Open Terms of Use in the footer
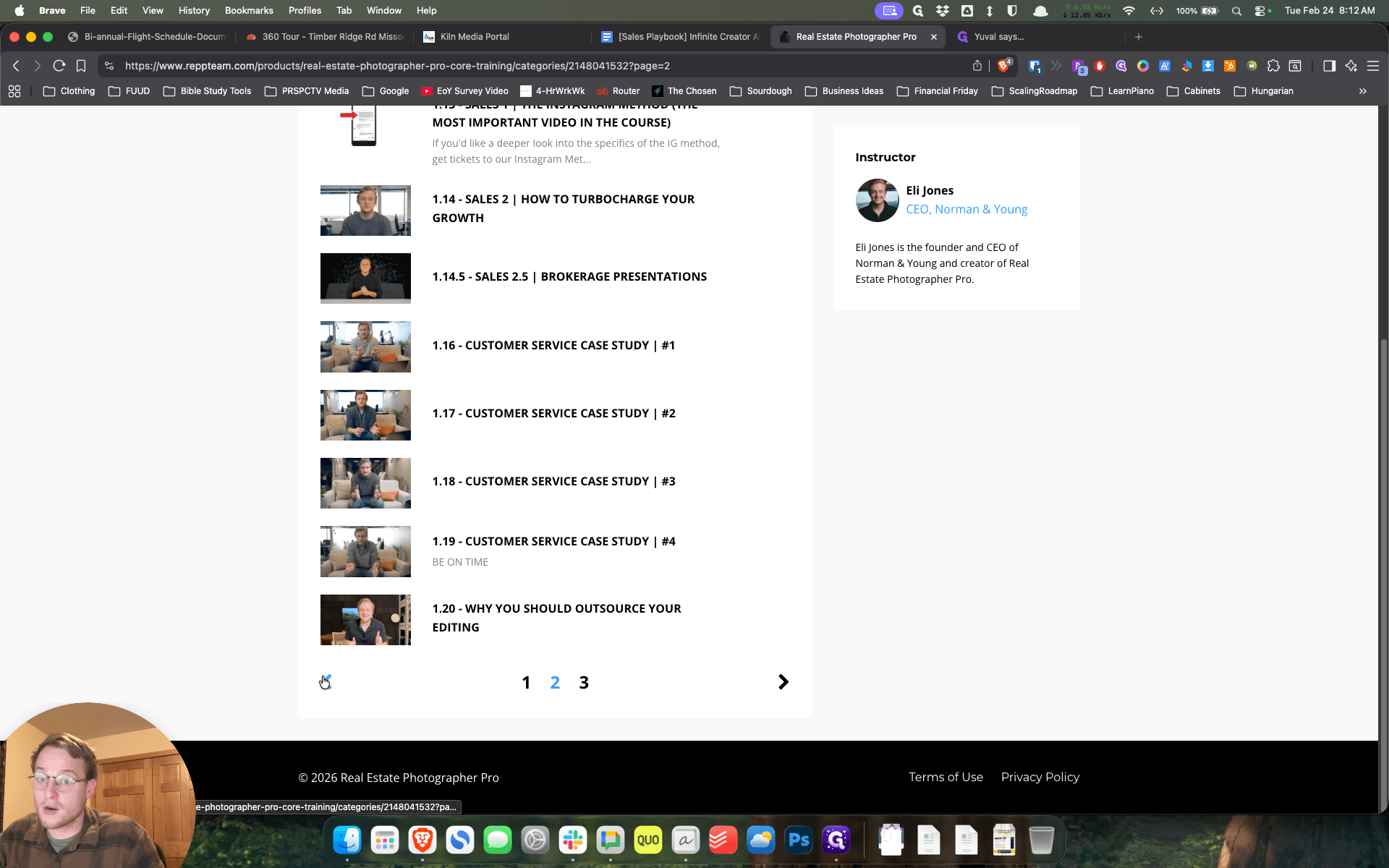 point(946,777)
